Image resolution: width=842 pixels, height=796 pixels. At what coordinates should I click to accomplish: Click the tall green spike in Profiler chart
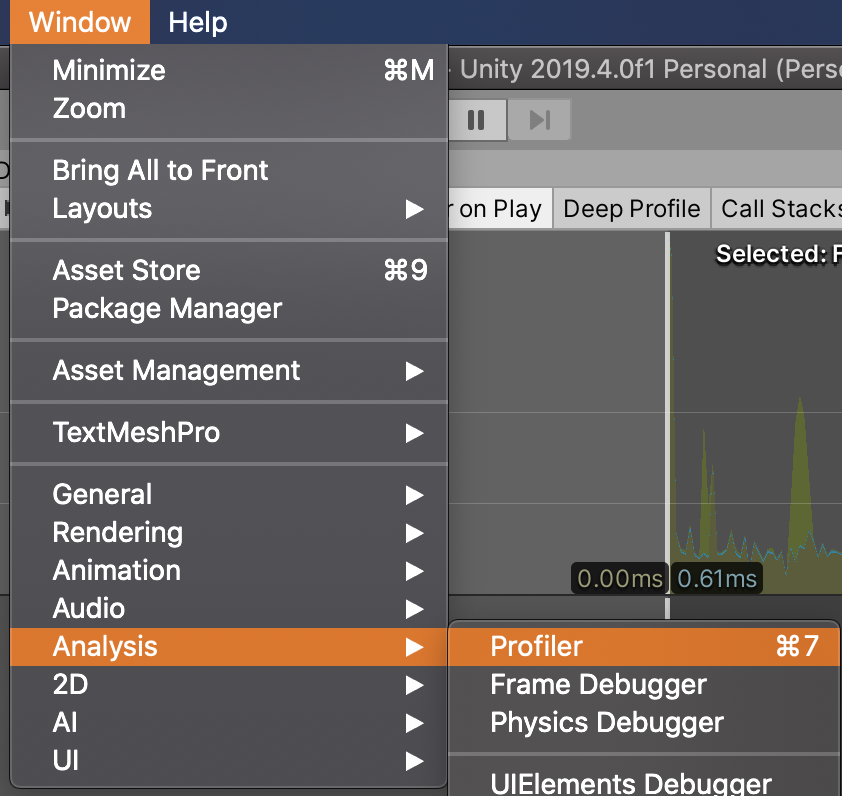pyautogui.click(x=800, y=483)
